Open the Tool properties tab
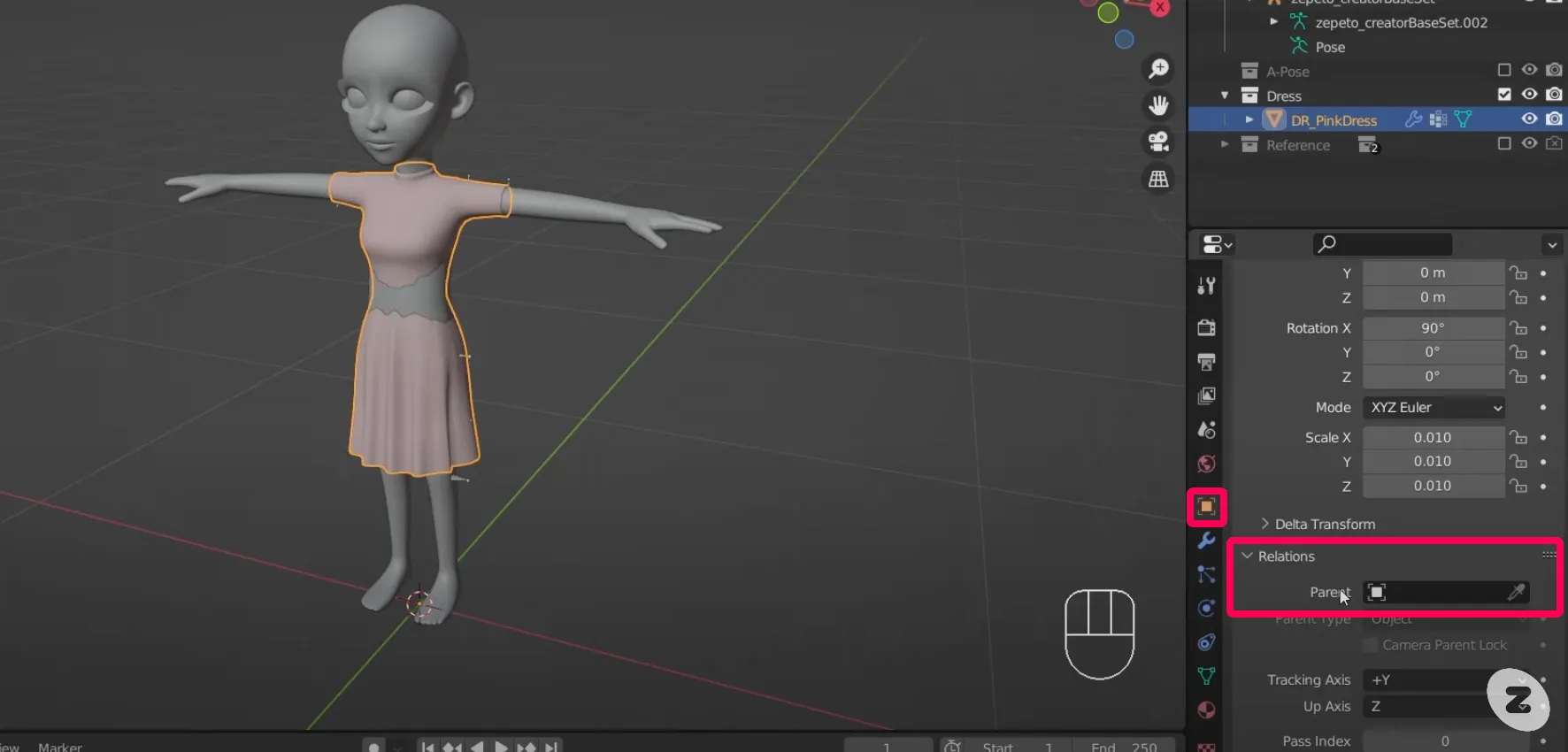This screenshot has width=1568, height=752. tap(1206, 286)
